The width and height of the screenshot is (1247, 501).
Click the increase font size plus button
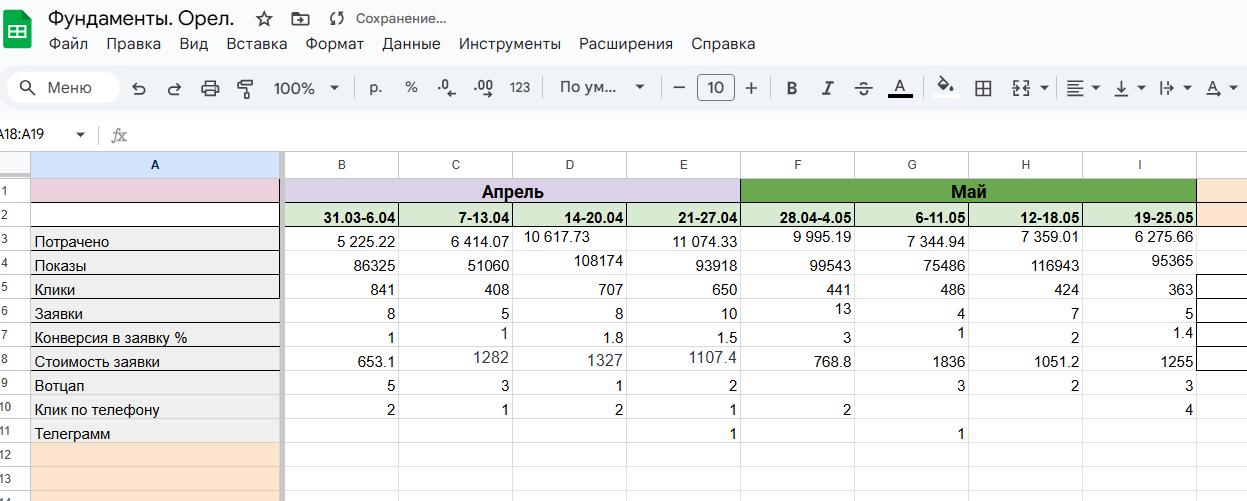752,88
